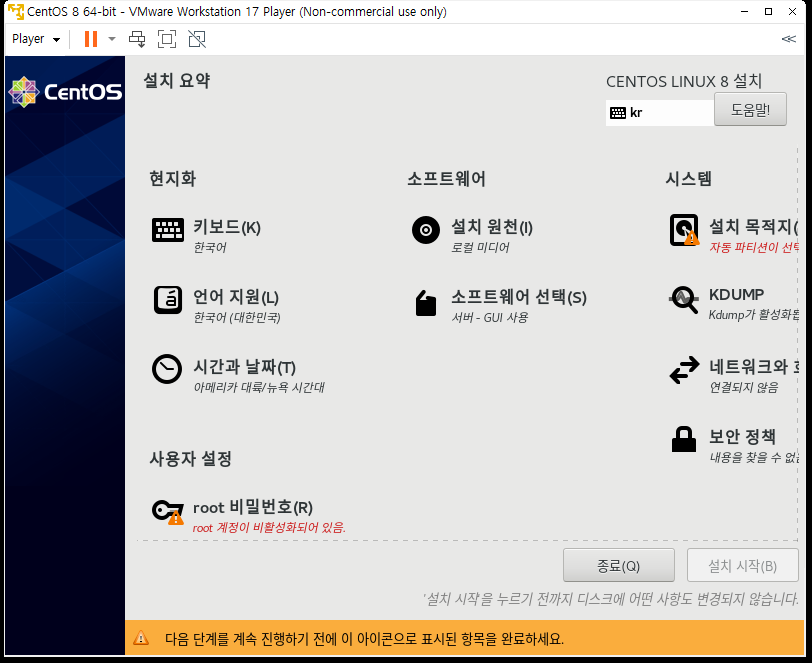Open 소프트웨어 선택(S) settings
This screenshot has height=663, width=812.
coord(518,297)
